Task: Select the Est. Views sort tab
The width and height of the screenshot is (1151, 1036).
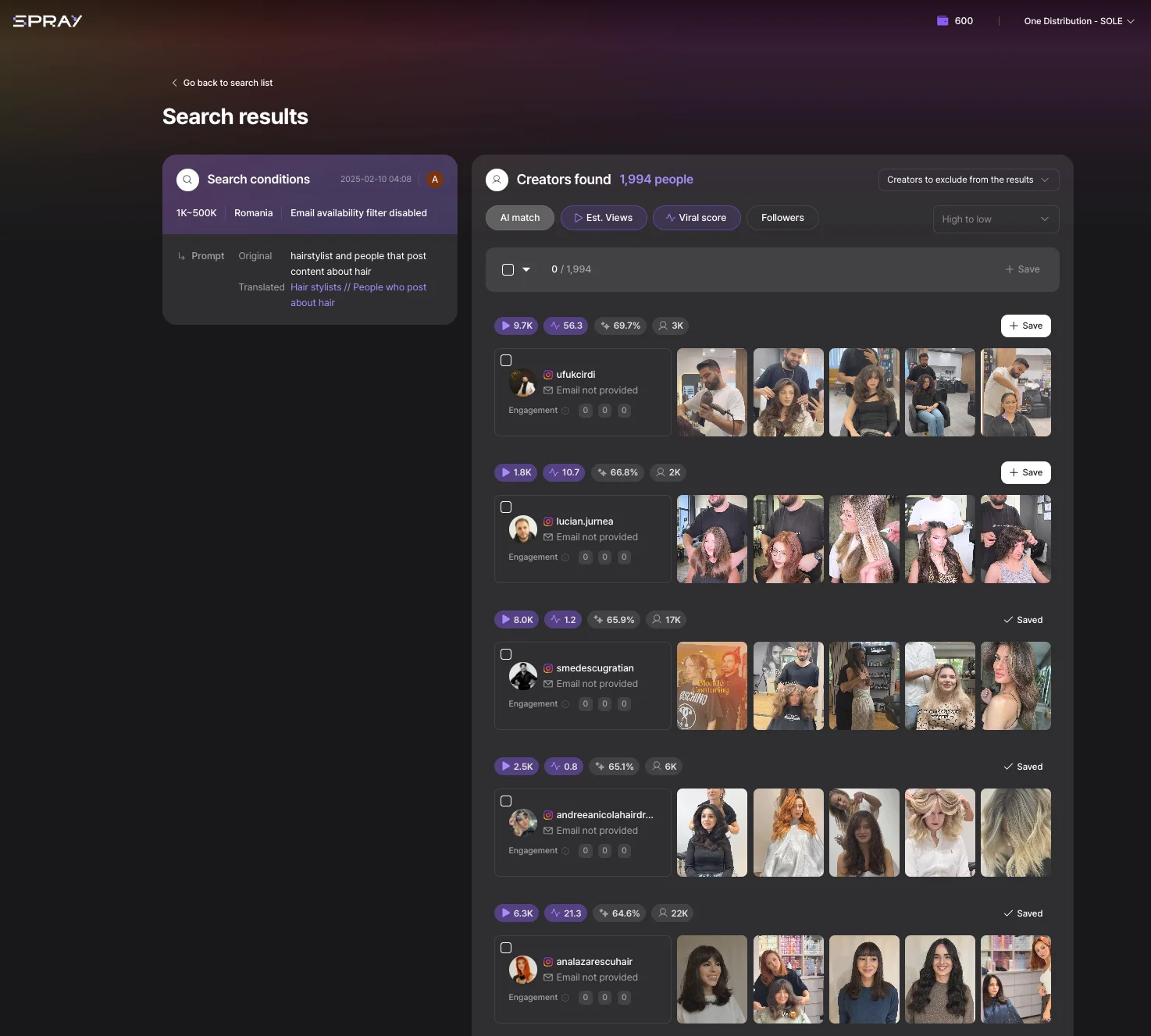Action: click(604, 218)
